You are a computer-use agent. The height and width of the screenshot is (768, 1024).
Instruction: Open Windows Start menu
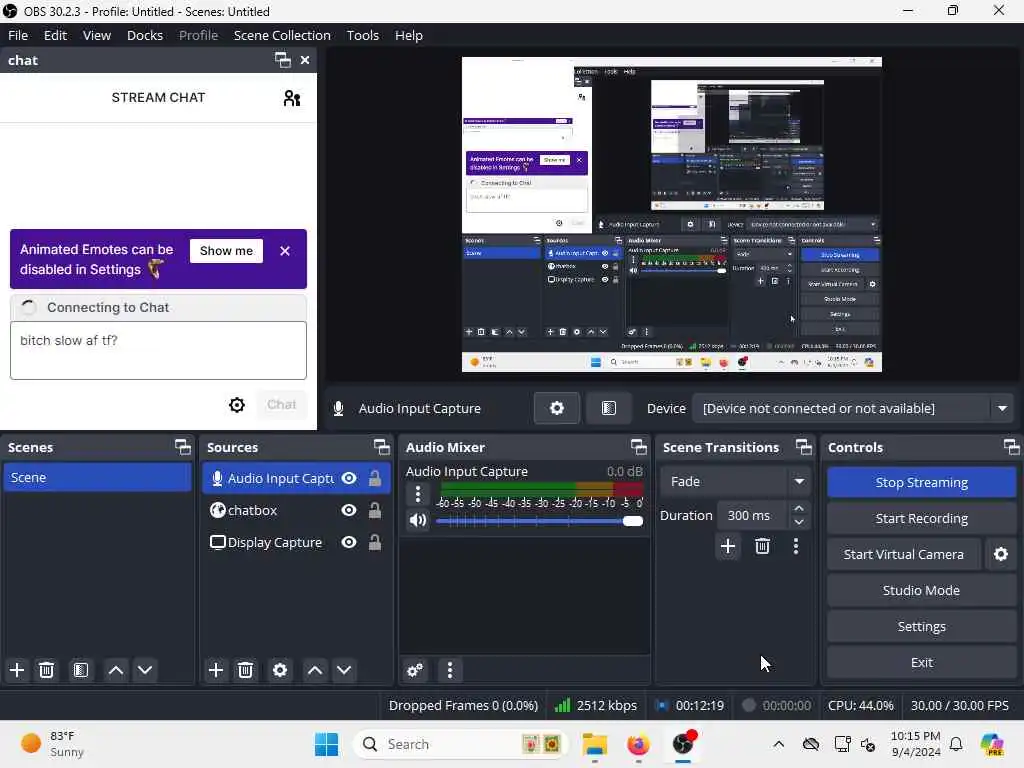click(x=327, y=744)
